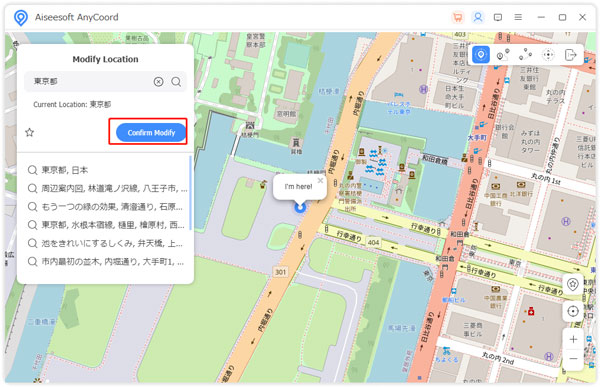Screen dimensions: 600x387
Task: Open the feedback message icon
Action: [x=498, y=17]
